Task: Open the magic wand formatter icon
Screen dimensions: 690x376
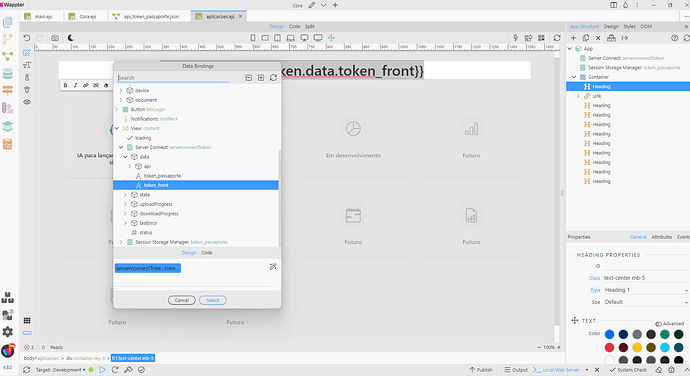Action: click(x=273, y=267)
